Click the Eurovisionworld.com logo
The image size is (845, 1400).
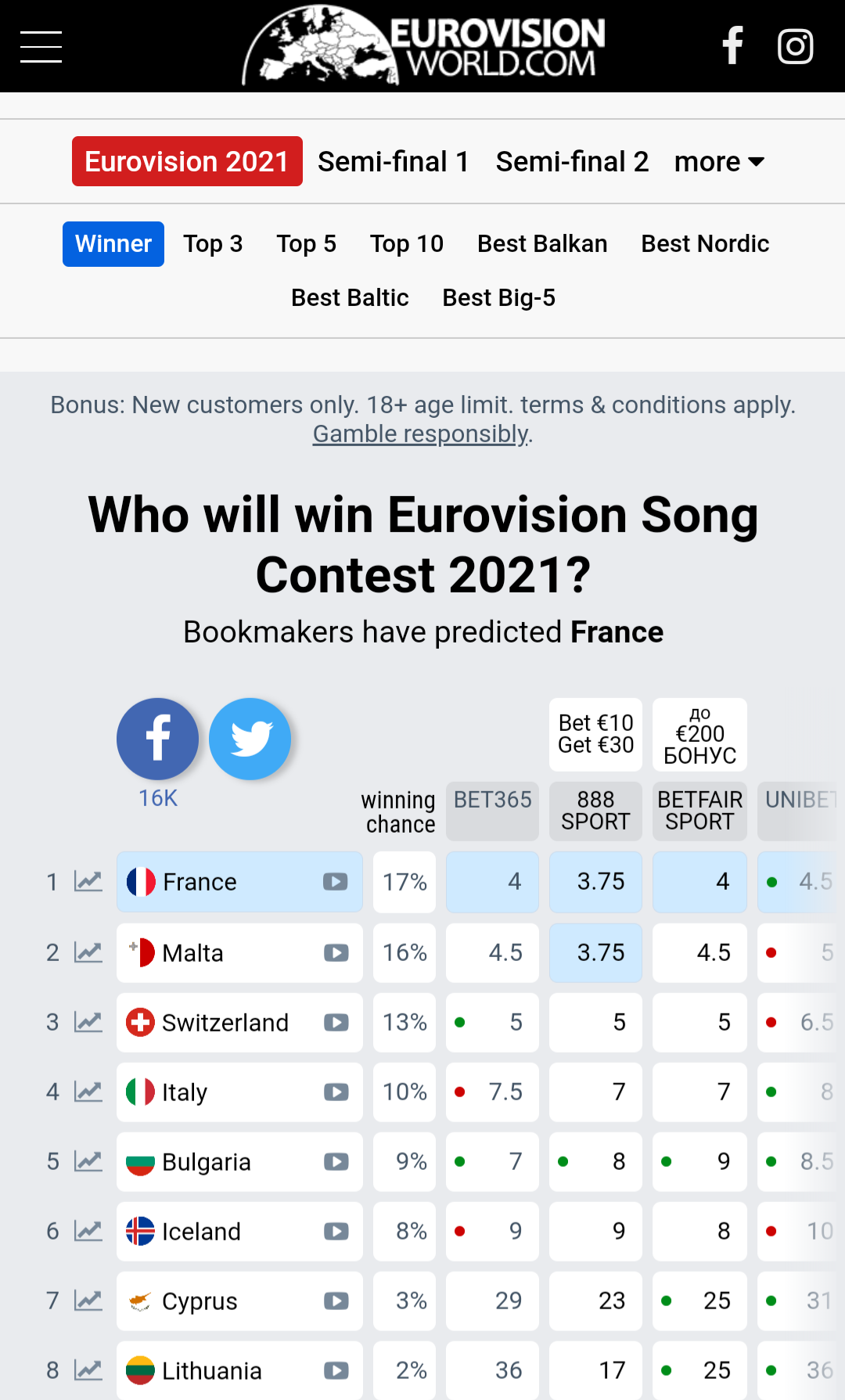[x=423, y=46]
